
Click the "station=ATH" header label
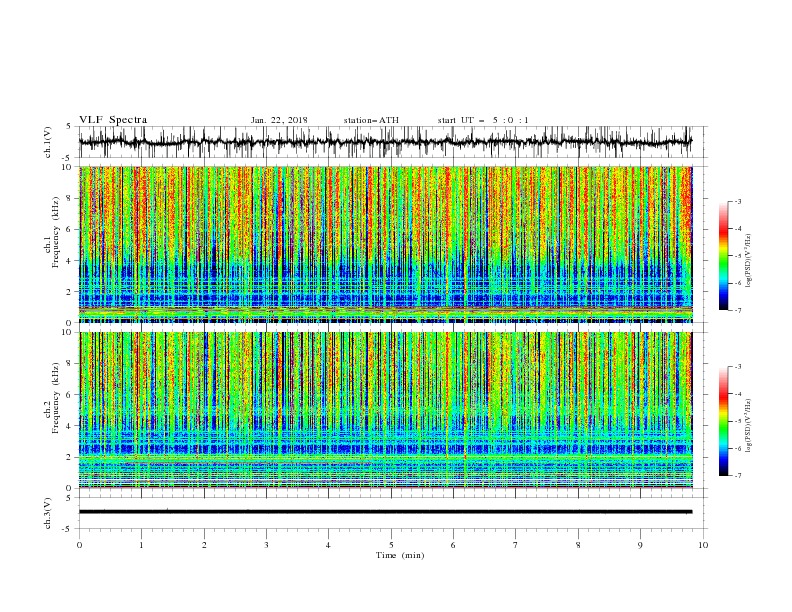pos(371,120)
